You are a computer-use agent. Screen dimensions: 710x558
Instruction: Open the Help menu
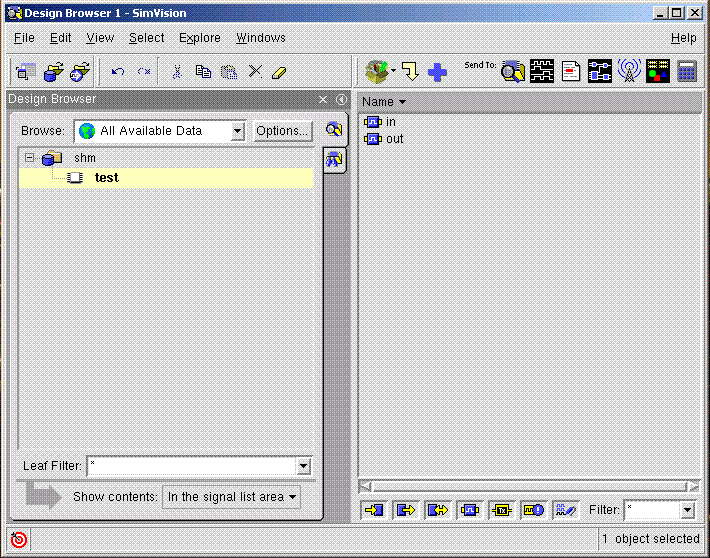(x=683, y=38)
